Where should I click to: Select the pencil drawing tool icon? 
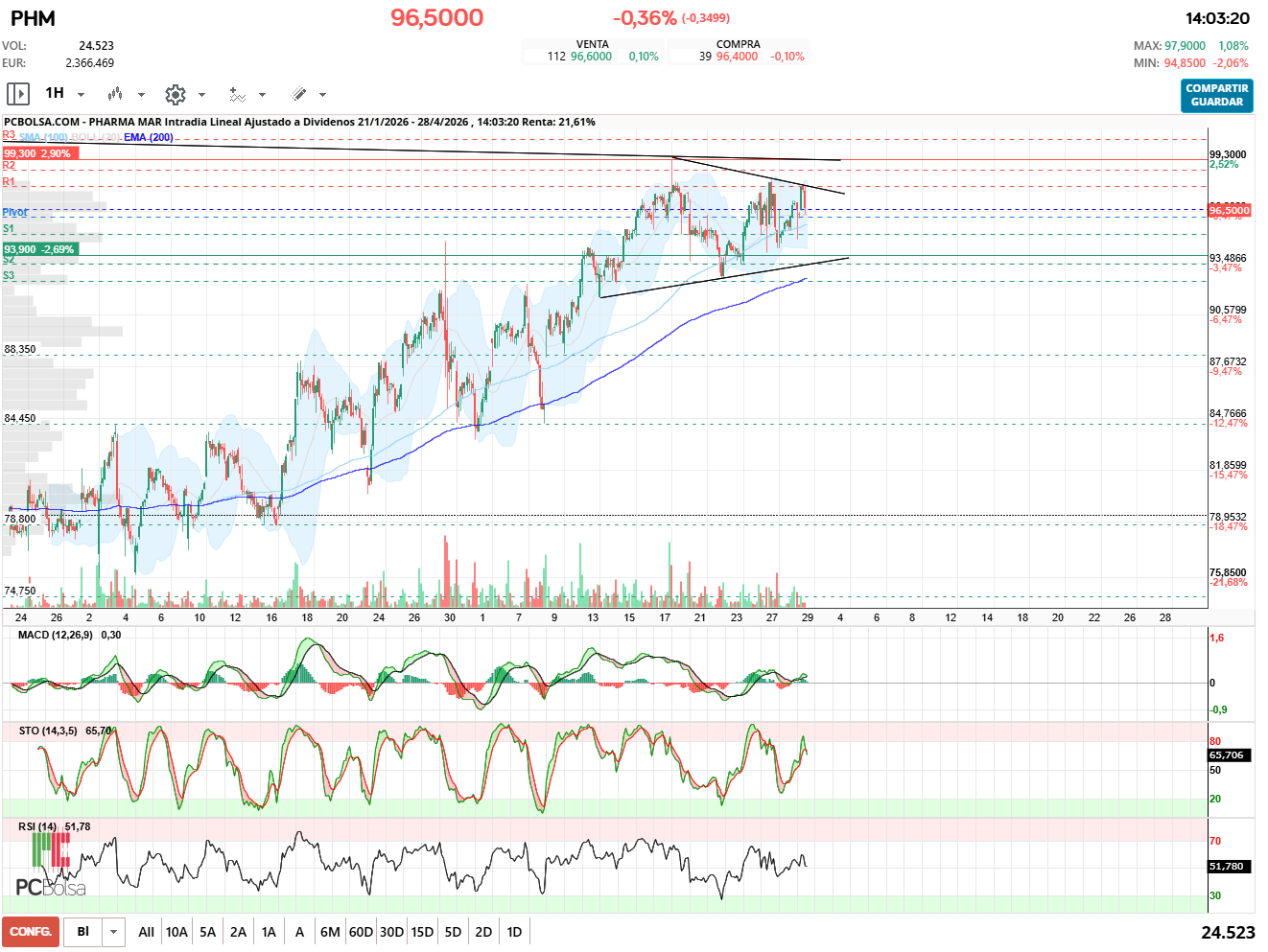point(298,94)
